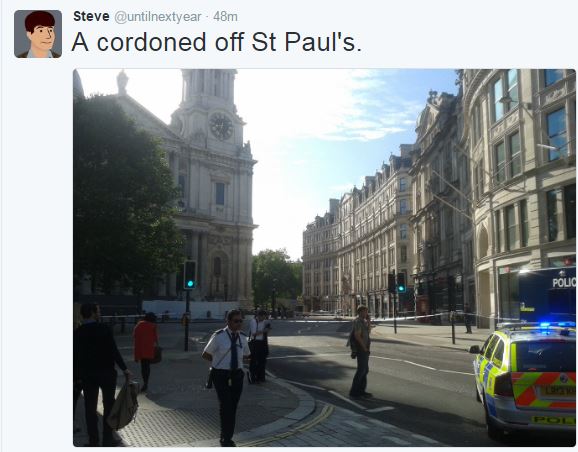This screenshot has width=578, height=452.
Task: Click the police car with flashing blue lights
Action: click(525, 378)
